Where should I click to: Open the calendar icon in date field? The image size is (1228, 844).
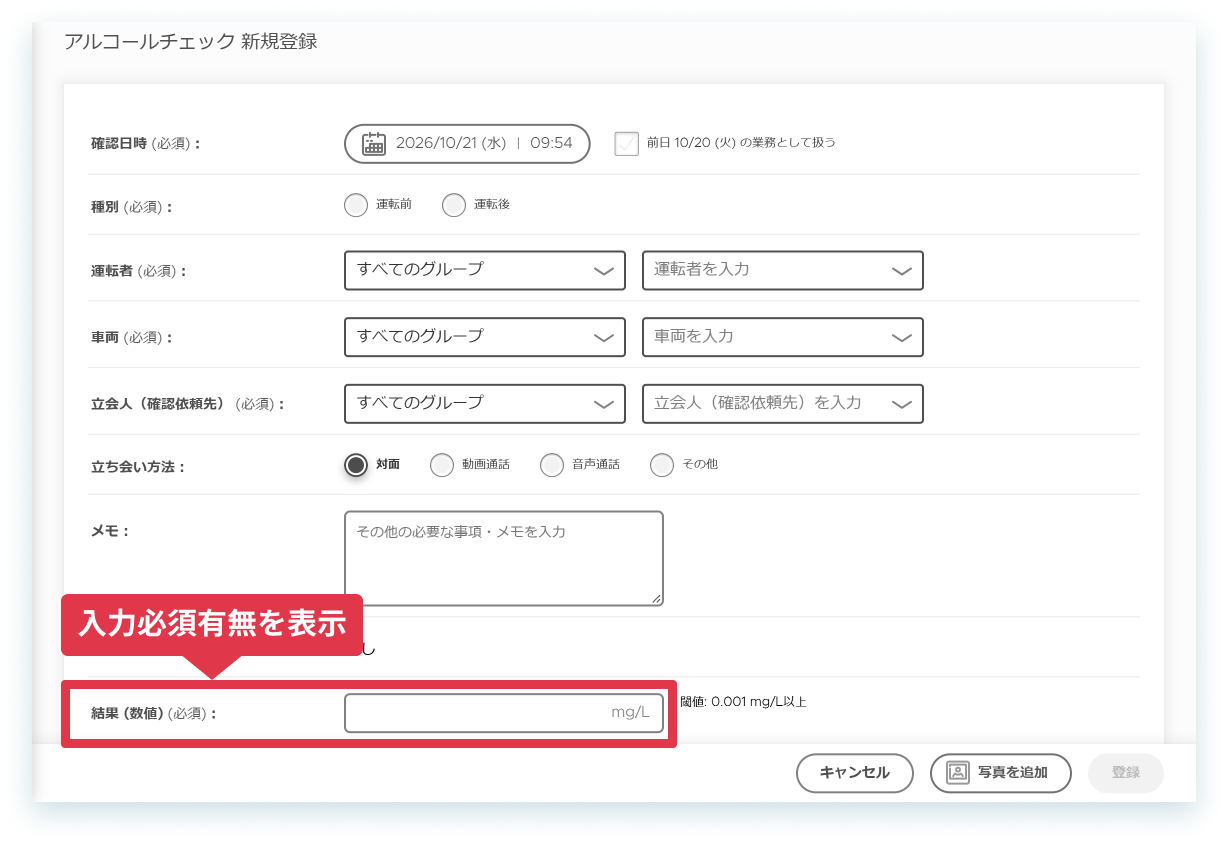click(373, 143)
